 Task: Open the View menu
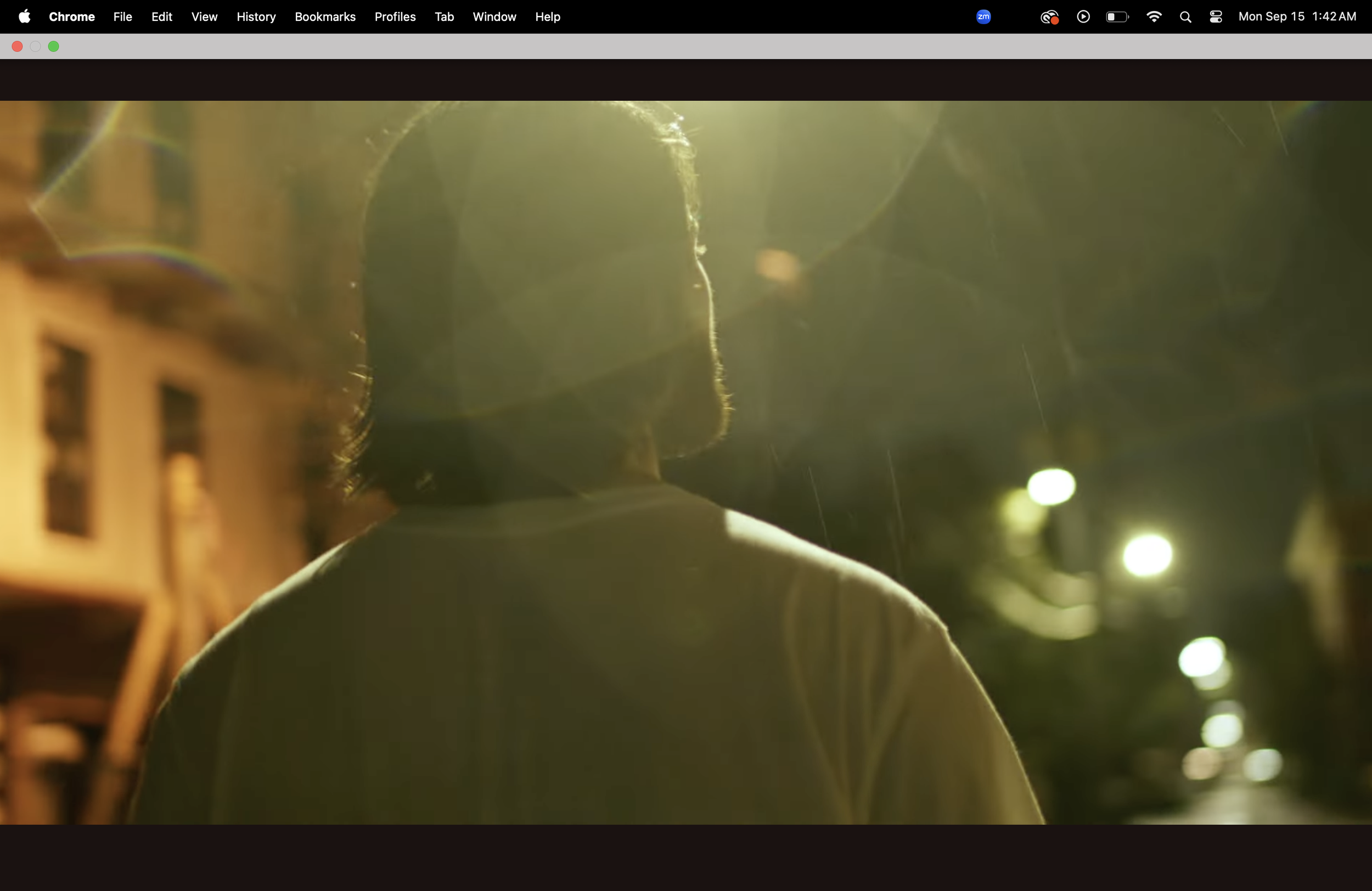click(x=204, y=16)
